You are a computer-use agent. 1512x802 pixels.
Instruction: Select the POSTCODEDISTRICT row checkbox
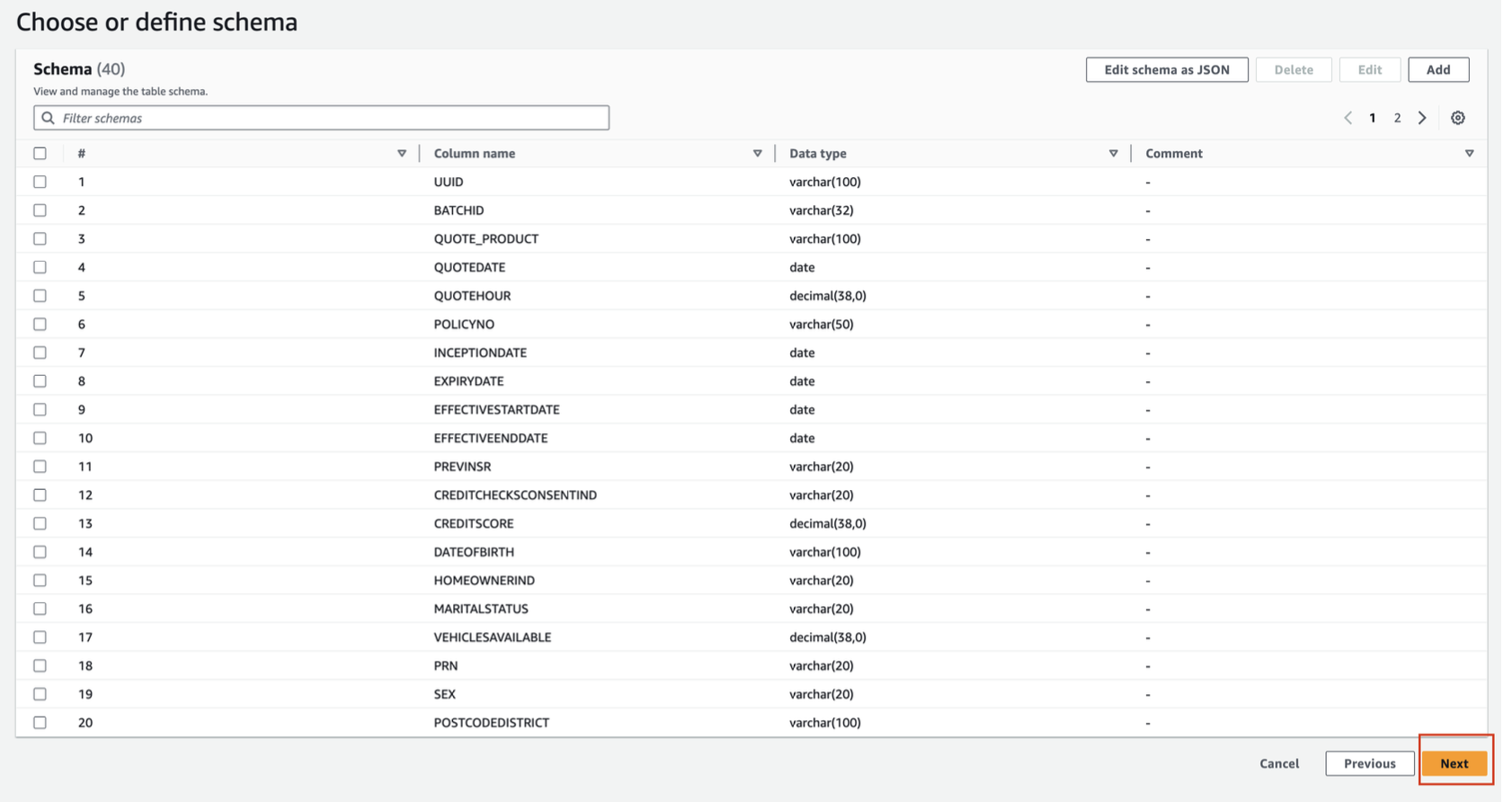coord(40,723)
